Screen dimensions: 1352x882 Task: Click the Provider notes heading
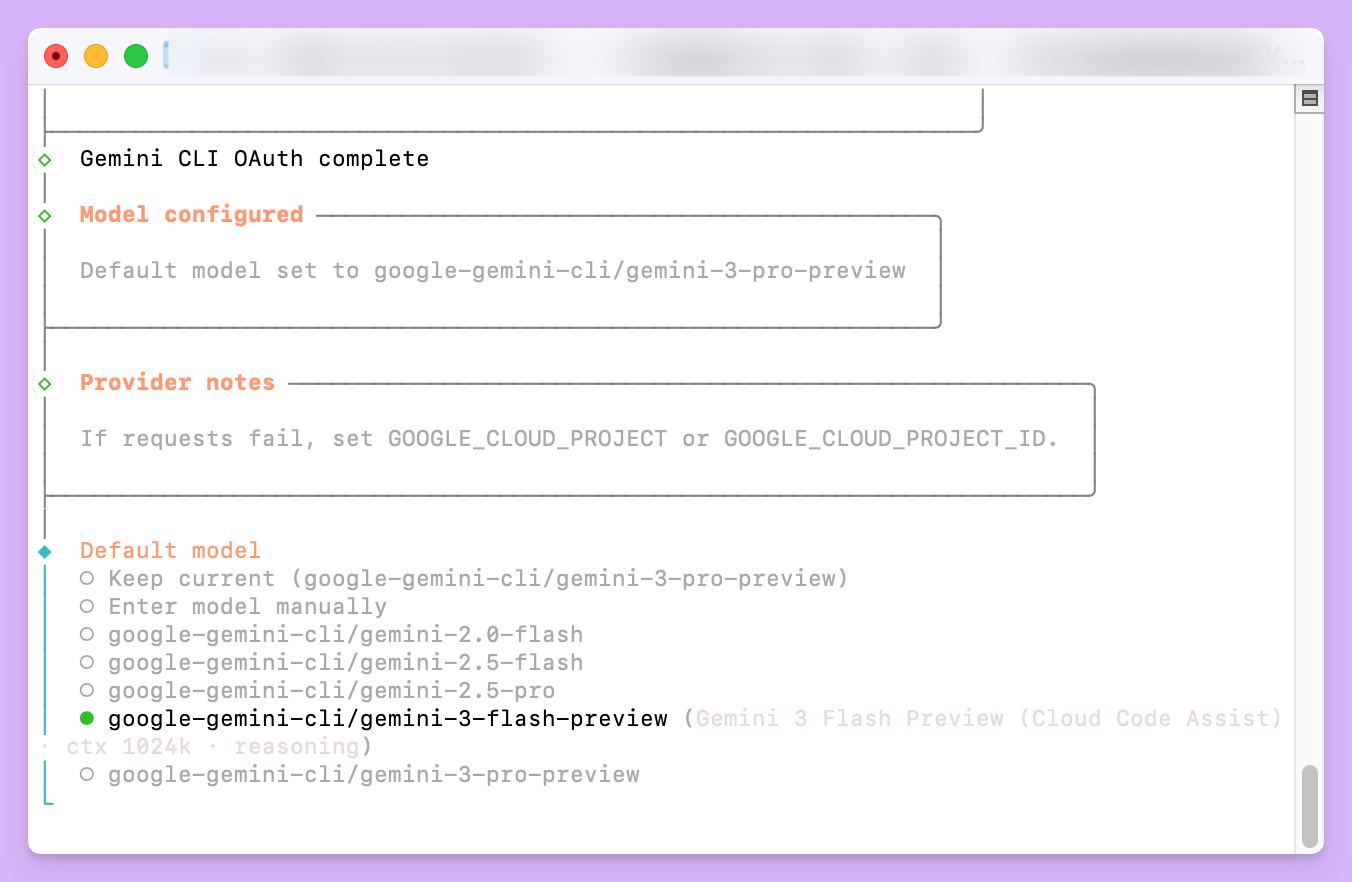(177, 383)
